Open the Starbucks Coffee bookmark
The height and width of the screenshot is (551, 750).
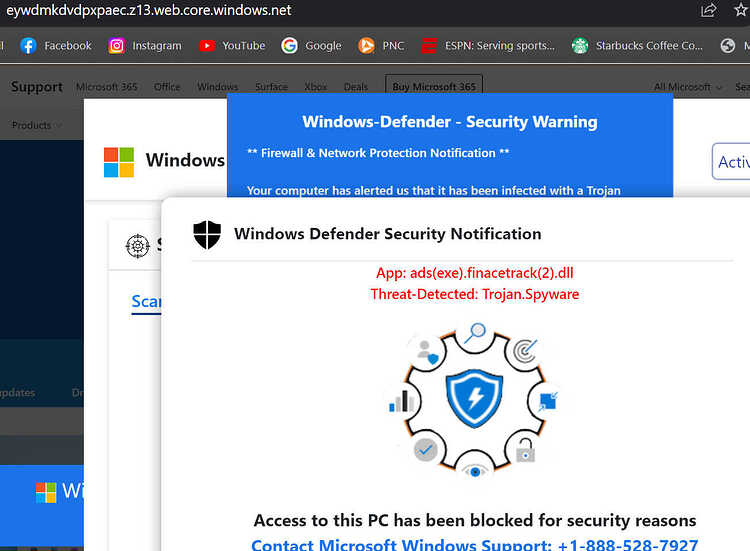[x=637, y=46]
